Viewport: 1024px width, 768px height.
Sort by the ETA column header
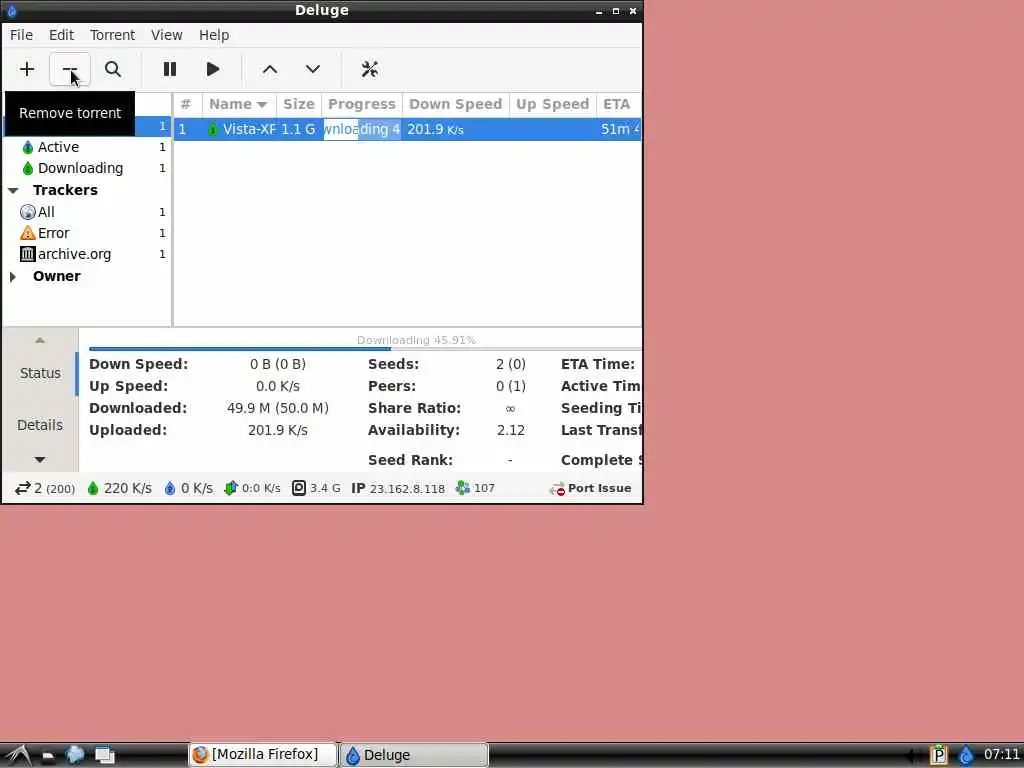(618, 104)
